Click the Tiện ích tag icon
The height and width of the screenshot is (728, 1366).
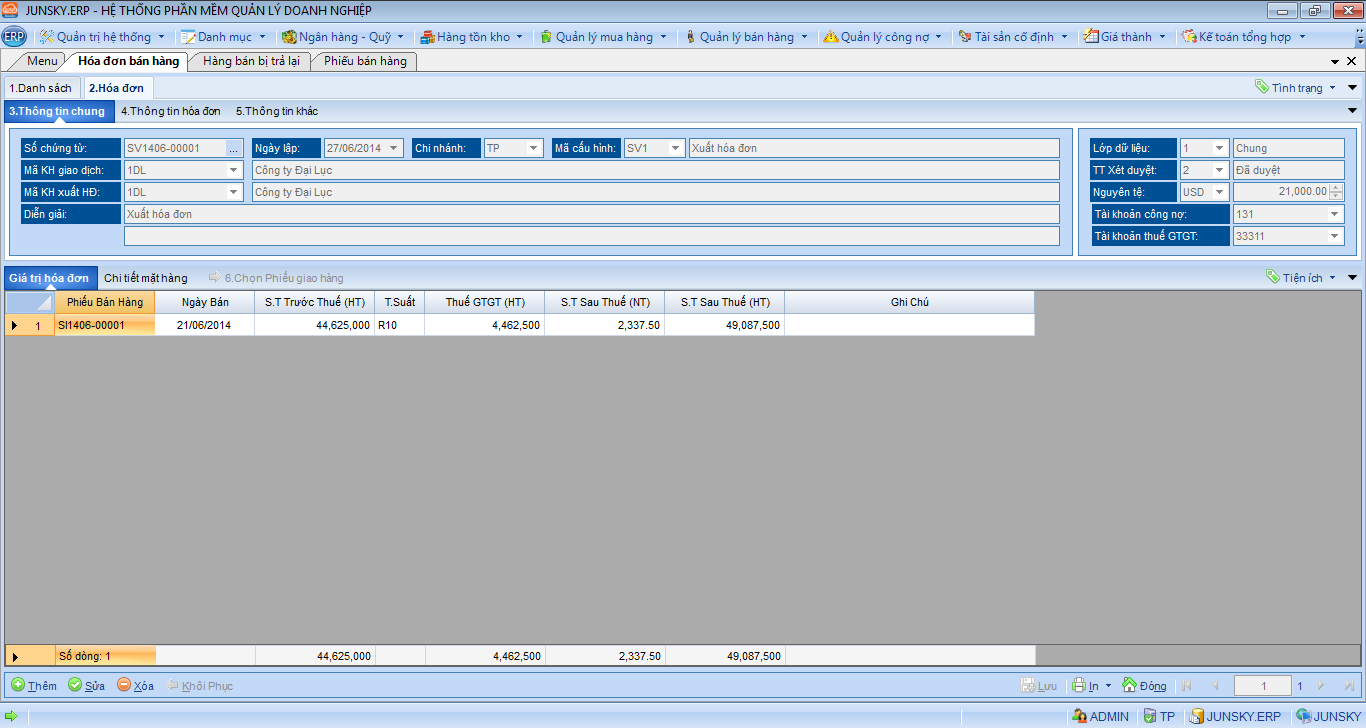click(1272, 277)
